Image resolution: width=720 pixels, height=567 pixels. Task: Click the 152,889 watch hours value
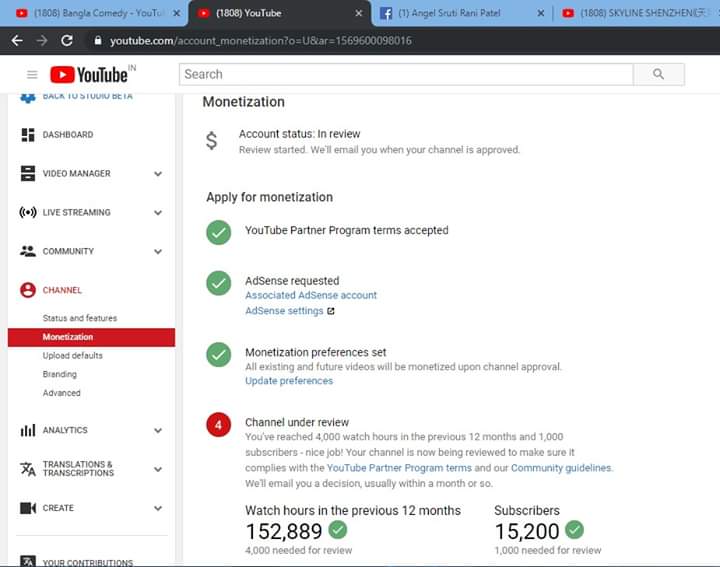284,531
